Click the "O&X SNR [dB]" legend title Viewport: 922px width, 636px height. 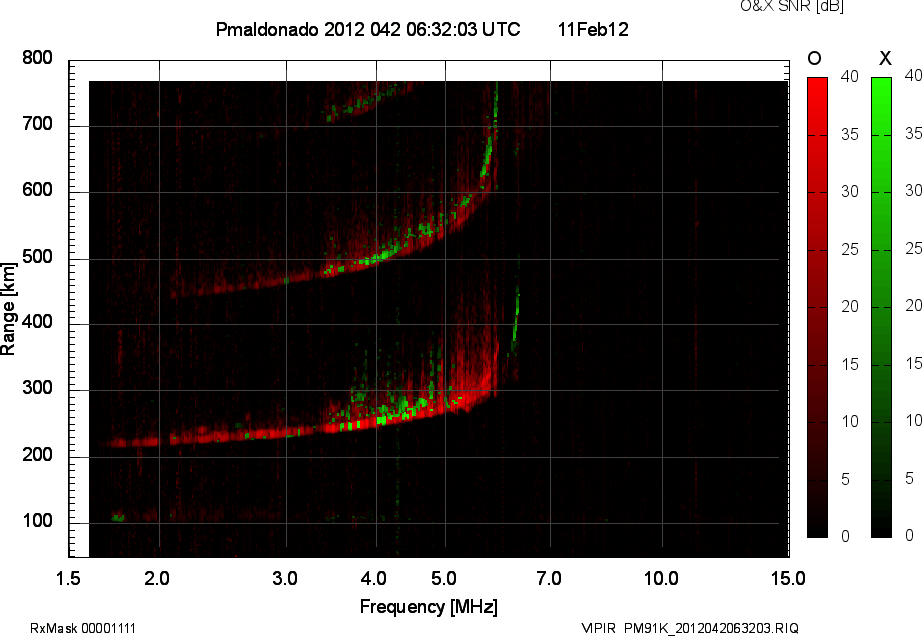pos(777,7)
